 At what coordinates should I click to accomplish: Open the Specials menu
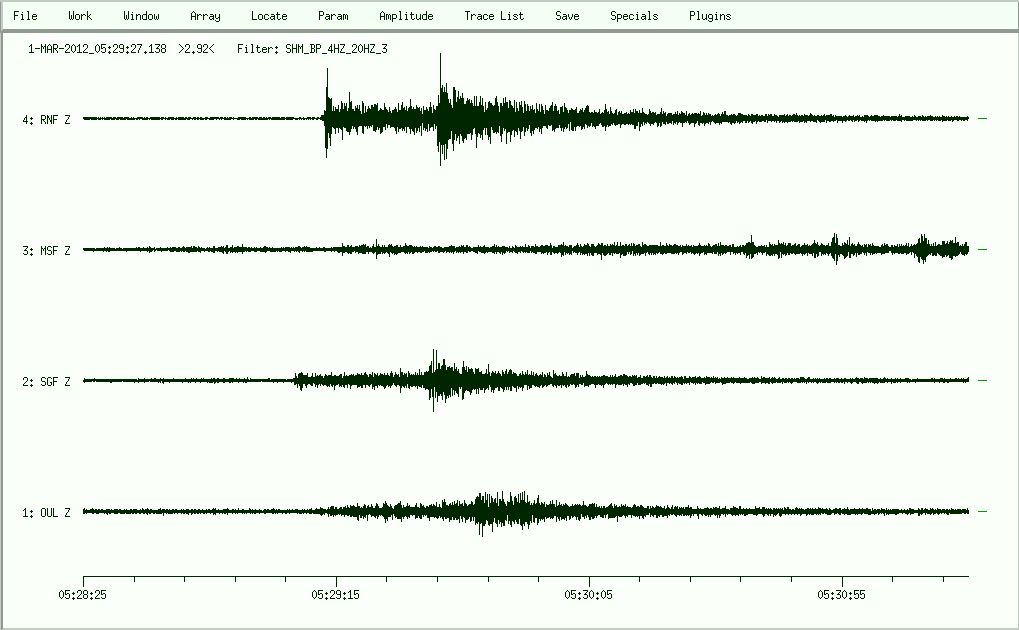[634, 16]
